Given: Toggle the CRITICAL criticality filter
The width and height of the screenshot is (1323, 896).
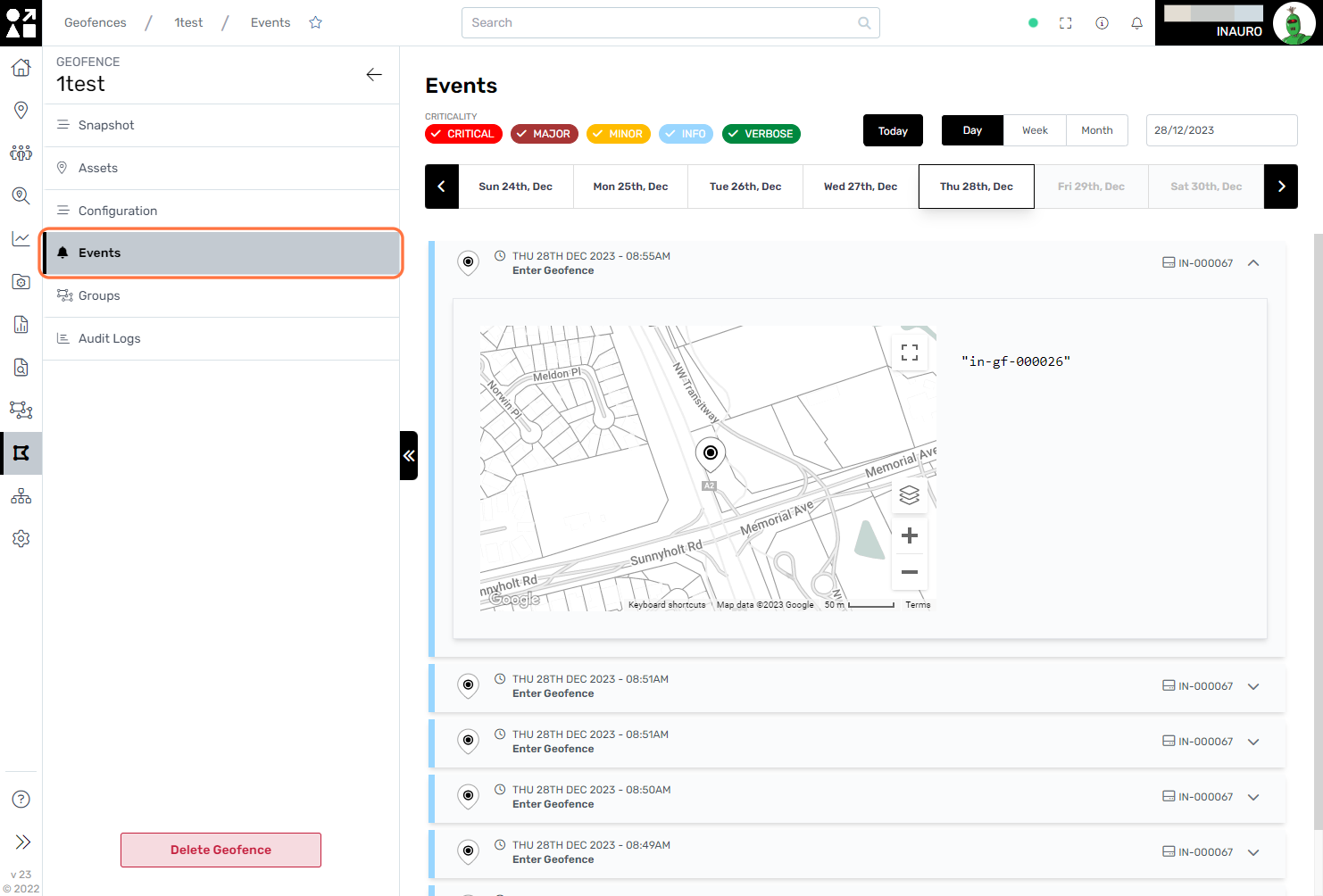Looking at the screenshot, I should click(463, 134).
